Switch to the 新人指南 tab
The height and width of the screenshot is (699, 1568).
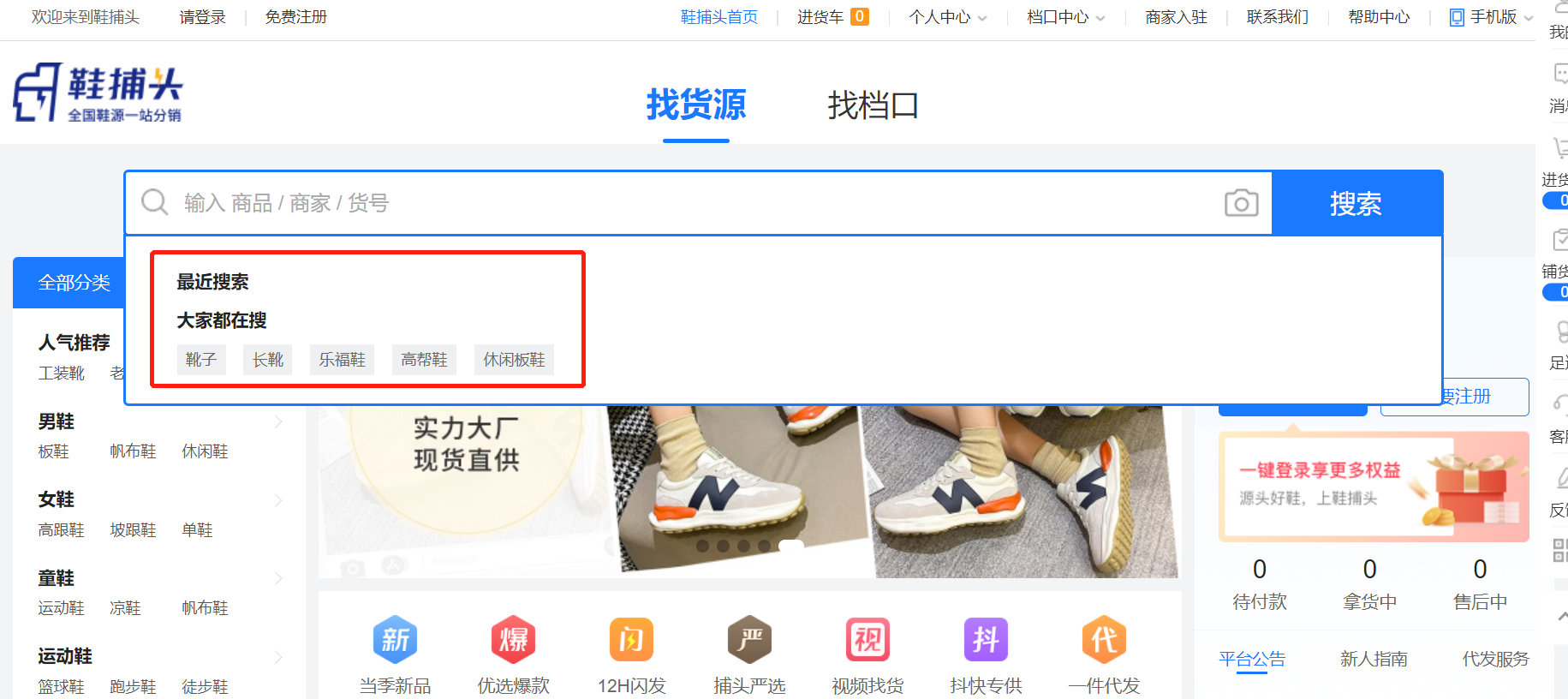pyautogui.click(x=1374, y=659)
